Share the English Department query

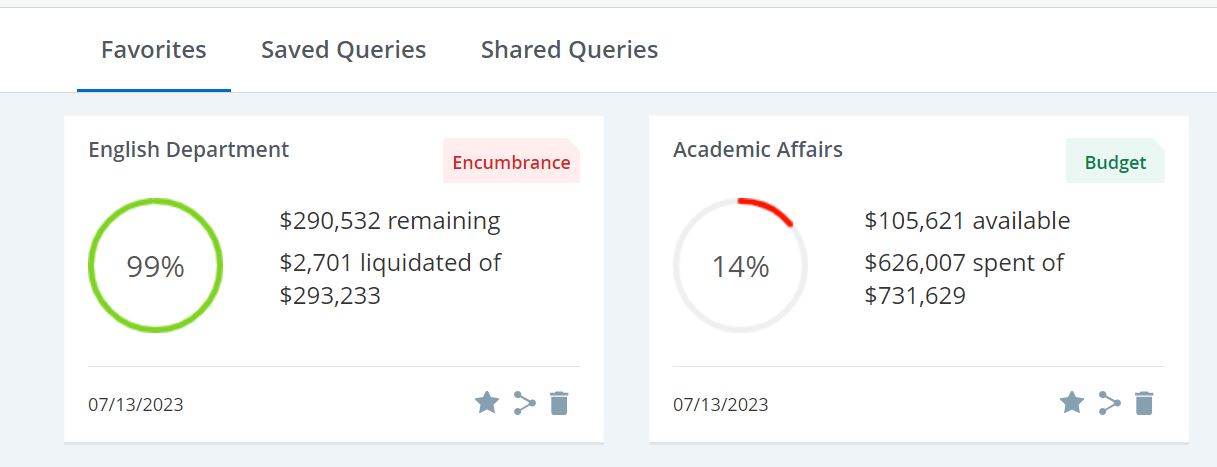[x=524, y=403]
